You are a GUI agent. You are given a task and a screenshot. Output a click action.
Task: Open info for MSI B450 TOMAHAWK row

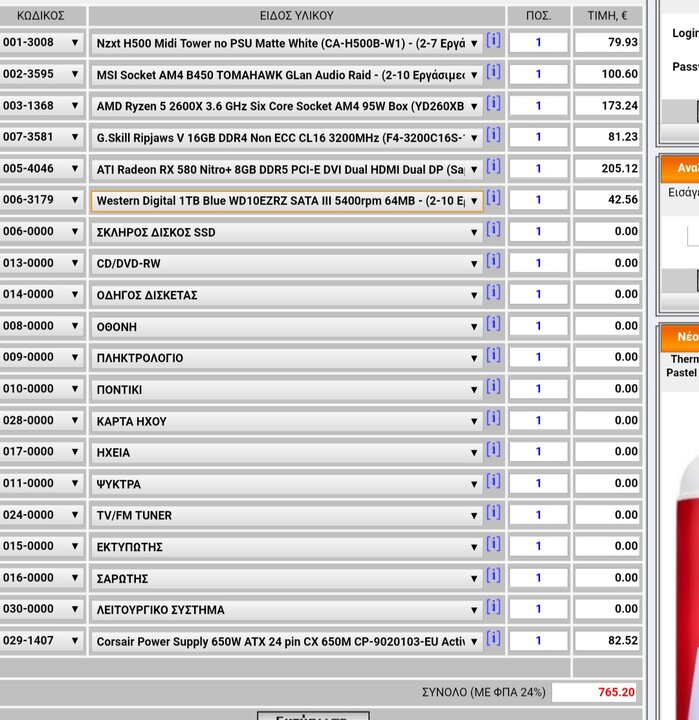(x=493, y=73)
